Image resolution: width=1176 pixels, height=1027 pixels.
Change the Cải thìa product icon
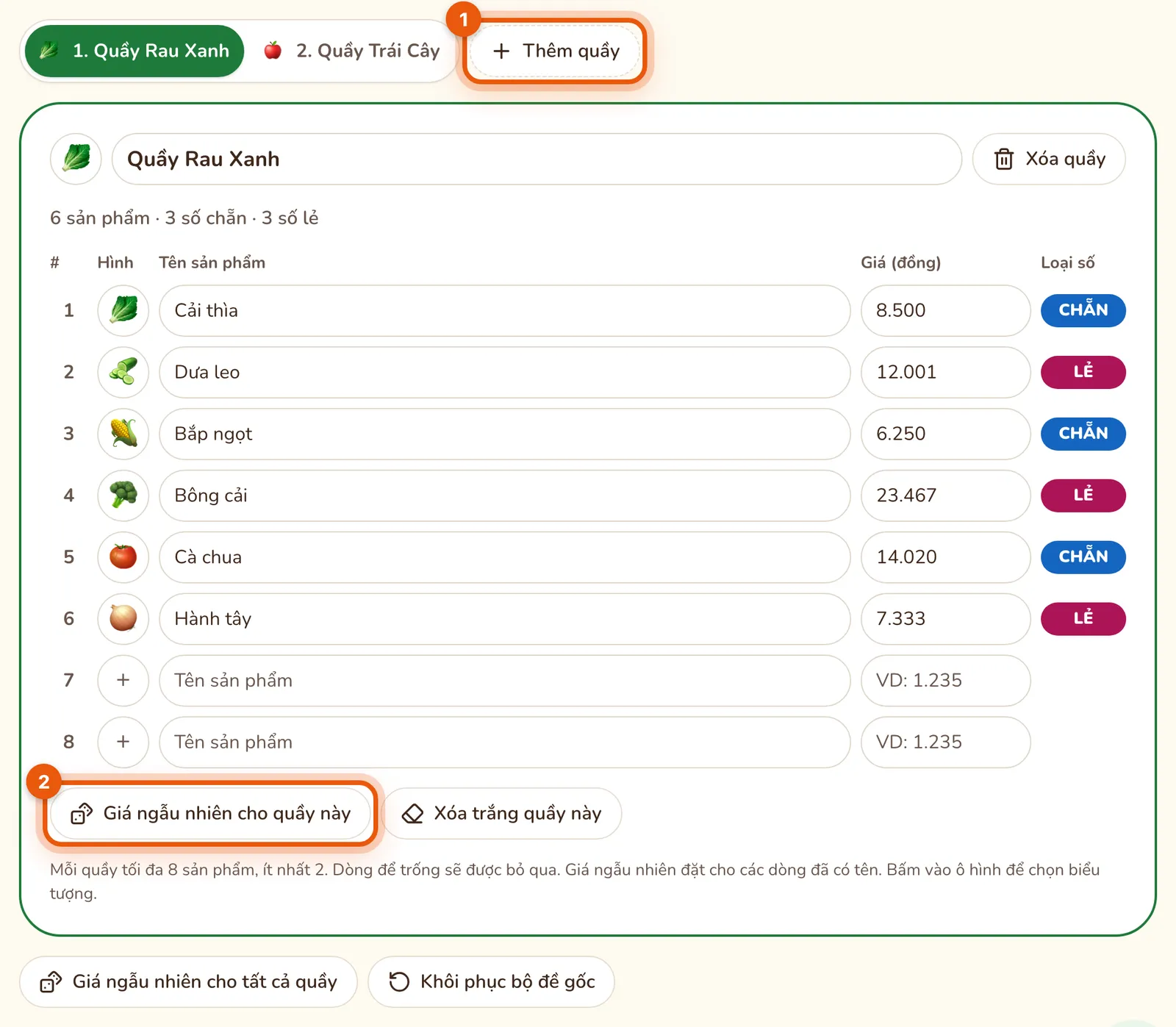123,310
